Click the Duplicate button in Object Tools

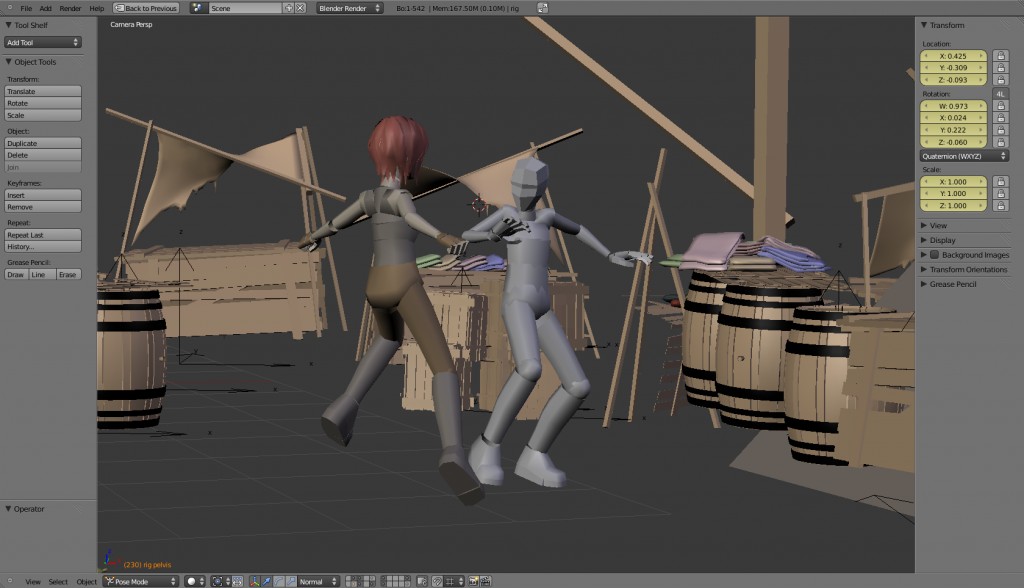click(x=43, y=143)
